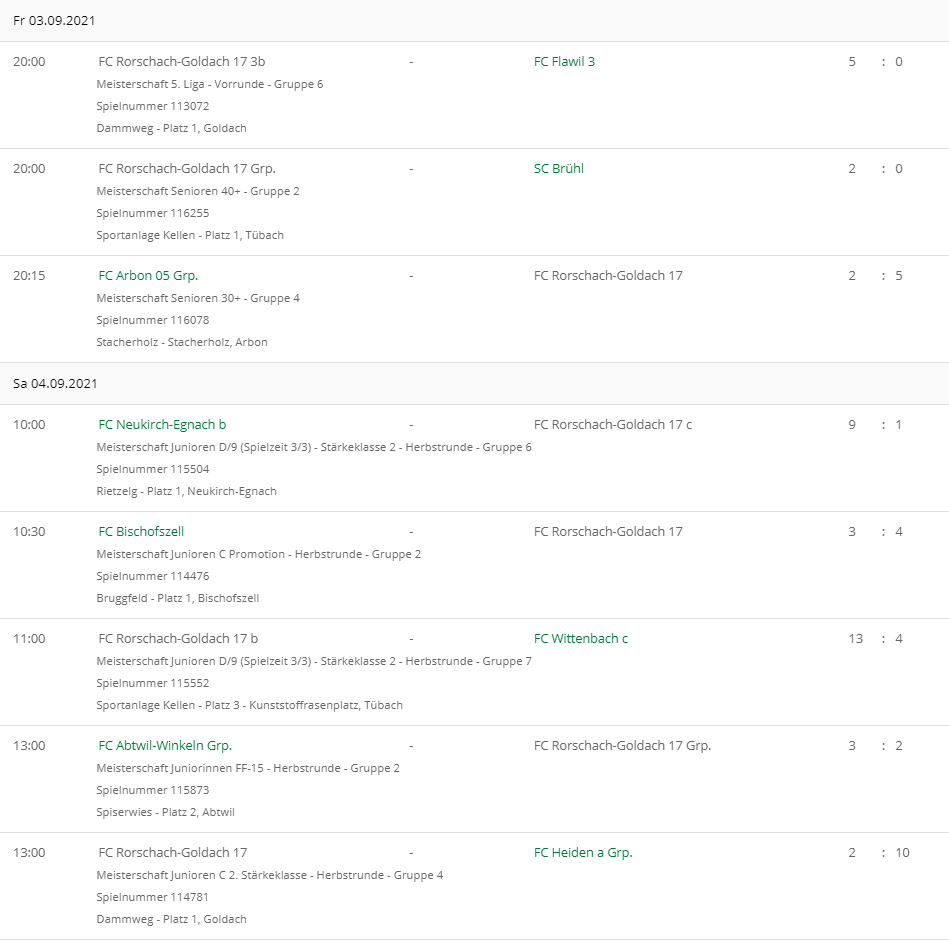
Task: Select FC Rorschach-Goldach 17 c away team
Action: (x=612, y=425)
